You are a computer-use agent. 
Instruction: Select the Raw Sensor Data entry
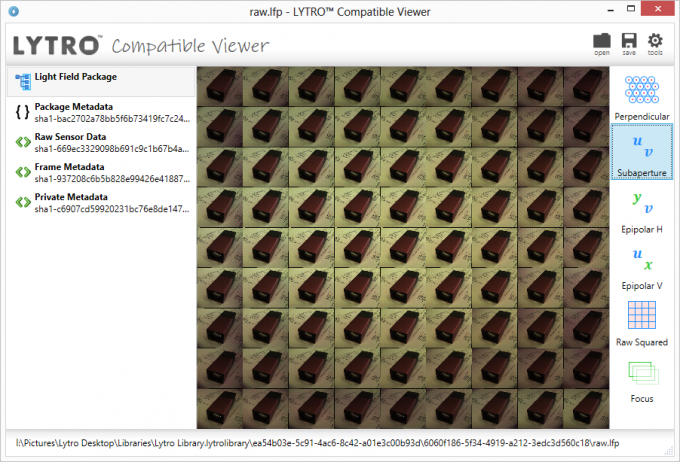101,142
